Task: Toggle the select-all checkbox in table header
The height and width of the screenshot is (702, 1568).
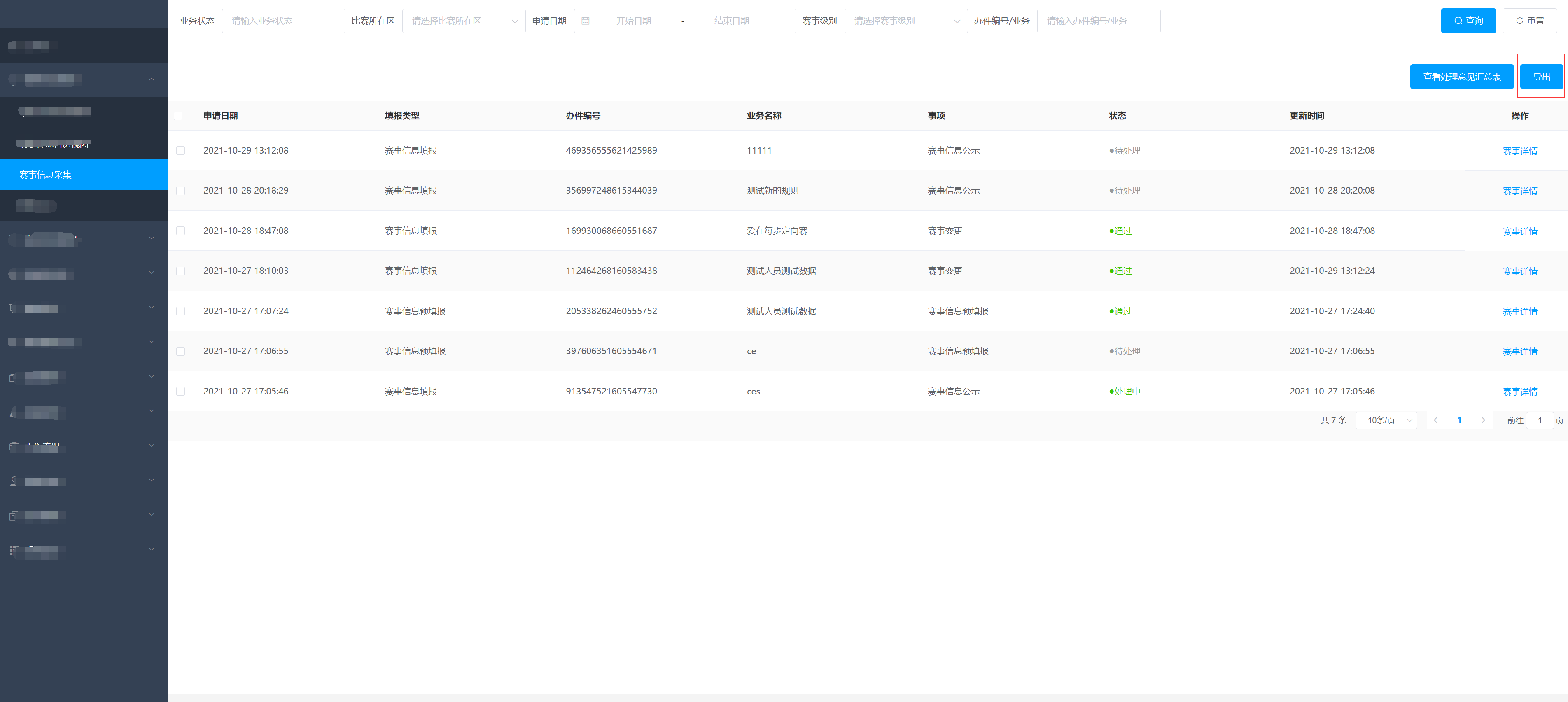Action: (178, 116)
